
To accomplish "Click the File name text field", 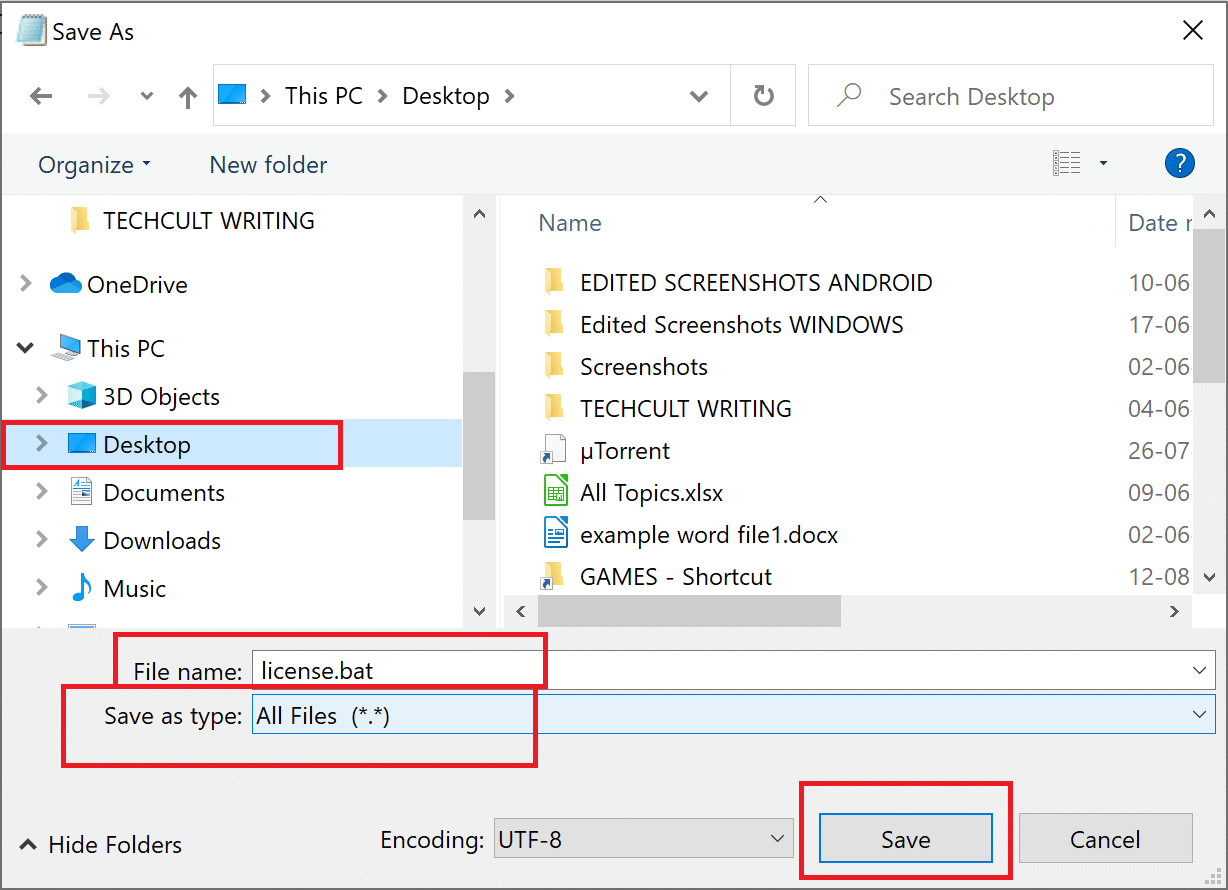I will tap(720, 670).
